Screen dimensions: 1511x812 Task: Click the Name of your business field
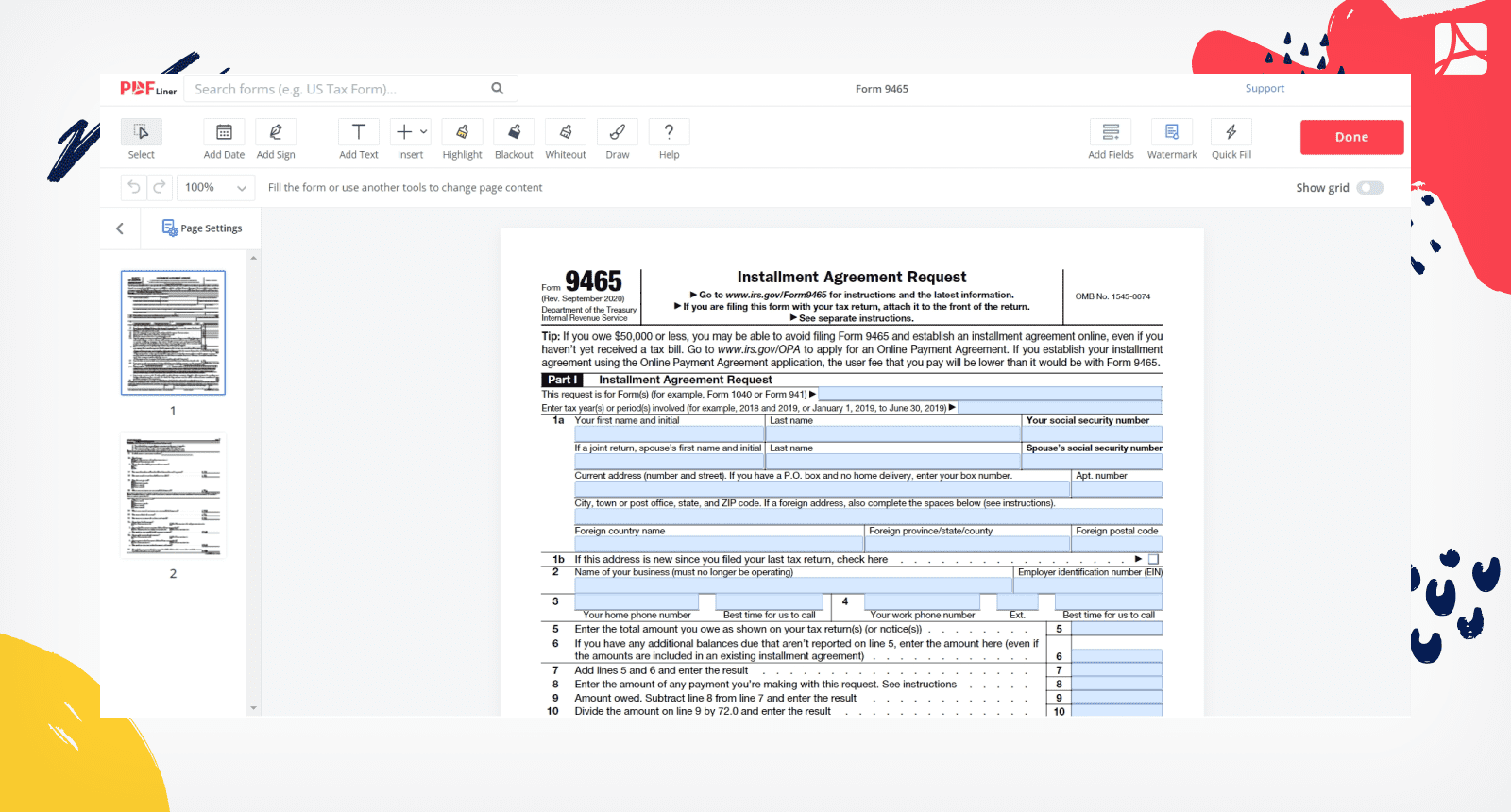coord(793,585)
